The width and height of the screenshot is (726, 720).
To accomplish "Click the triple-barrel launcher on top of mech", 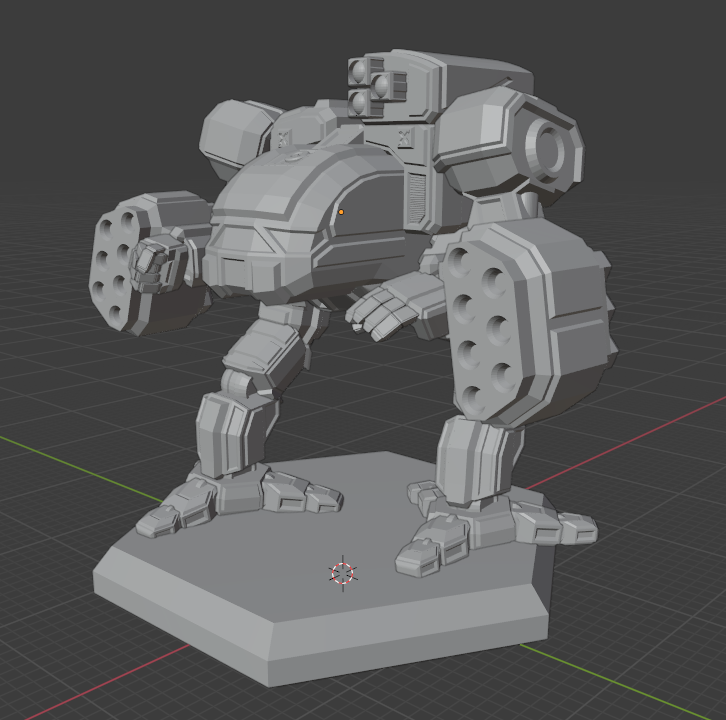I will click(x=376, y=87).
